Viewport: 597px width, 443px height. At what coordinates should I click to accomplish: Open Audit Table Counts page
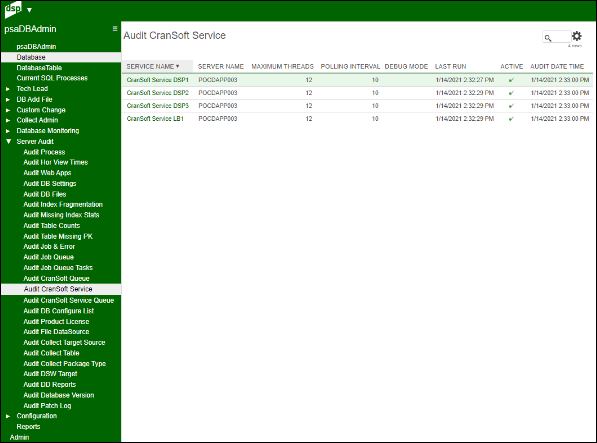pyautogui.click(x=51, y=226)
